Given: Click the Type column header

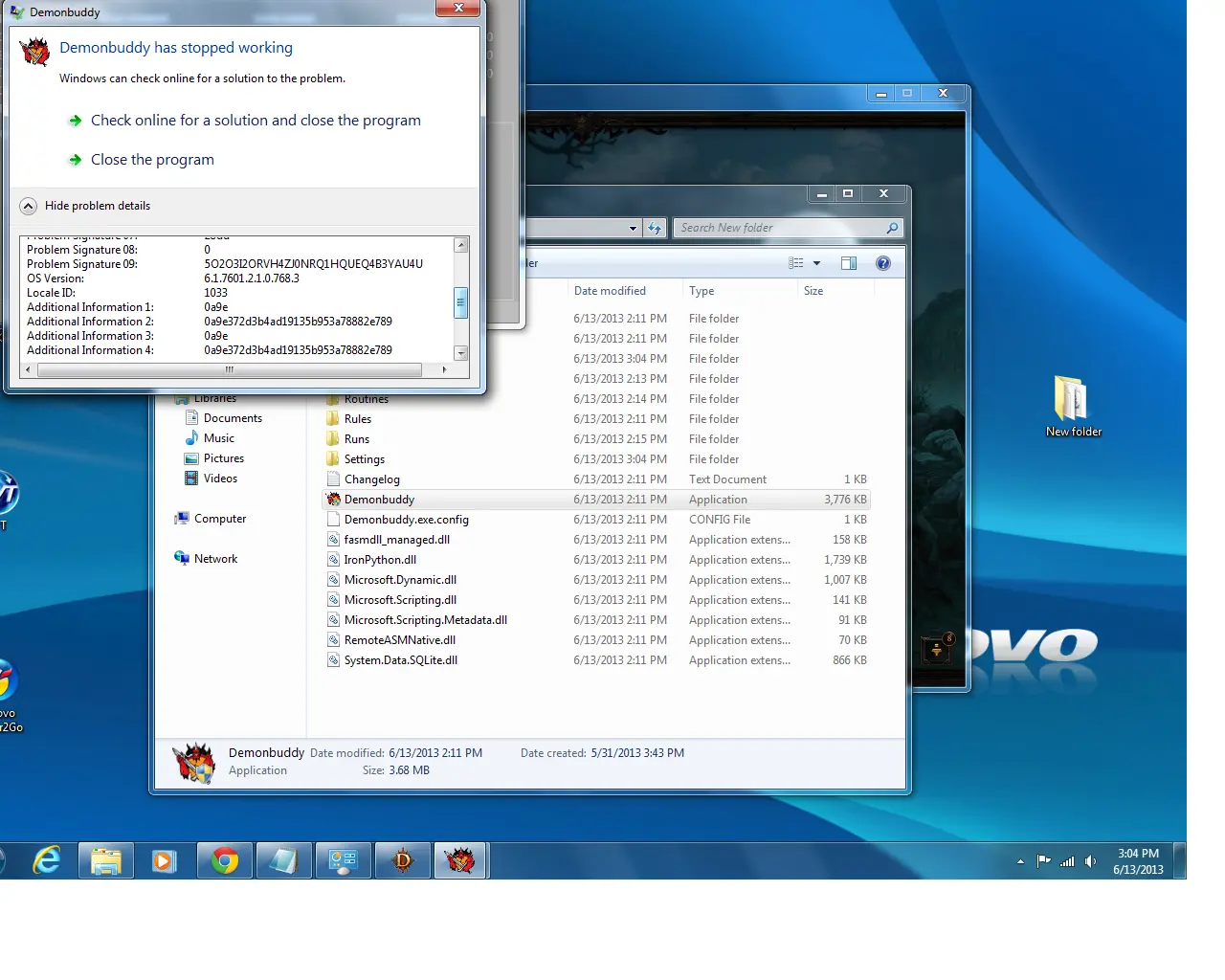Looking at the screenshot, I should (x=702, y=291).
